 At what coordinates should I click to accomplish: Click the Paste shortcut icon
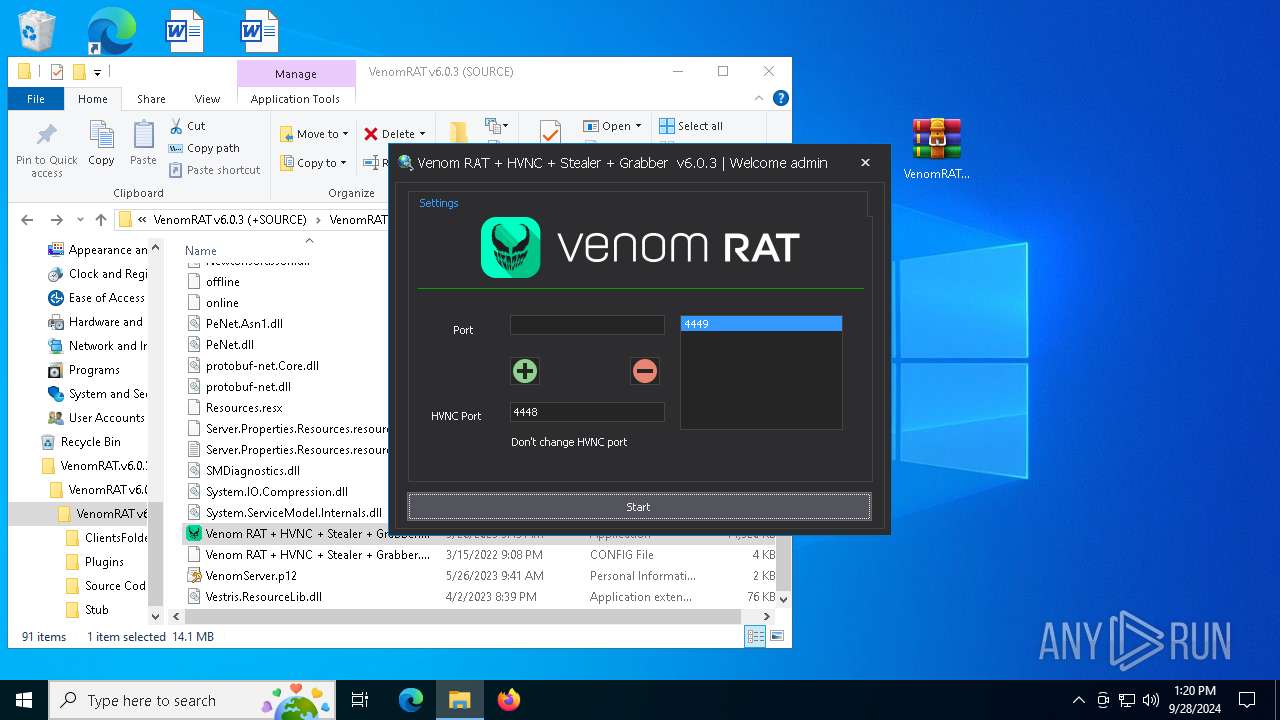176,170
